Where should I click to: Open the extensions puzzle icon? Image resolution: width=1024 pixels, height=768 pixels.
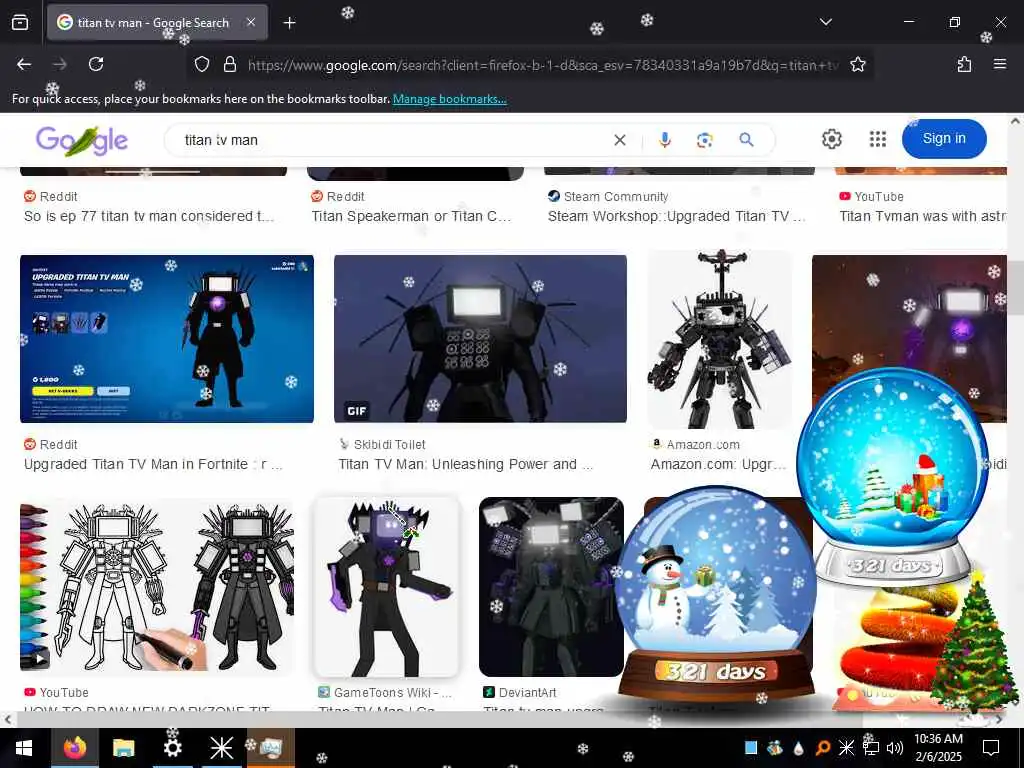[x=964, y=64]
